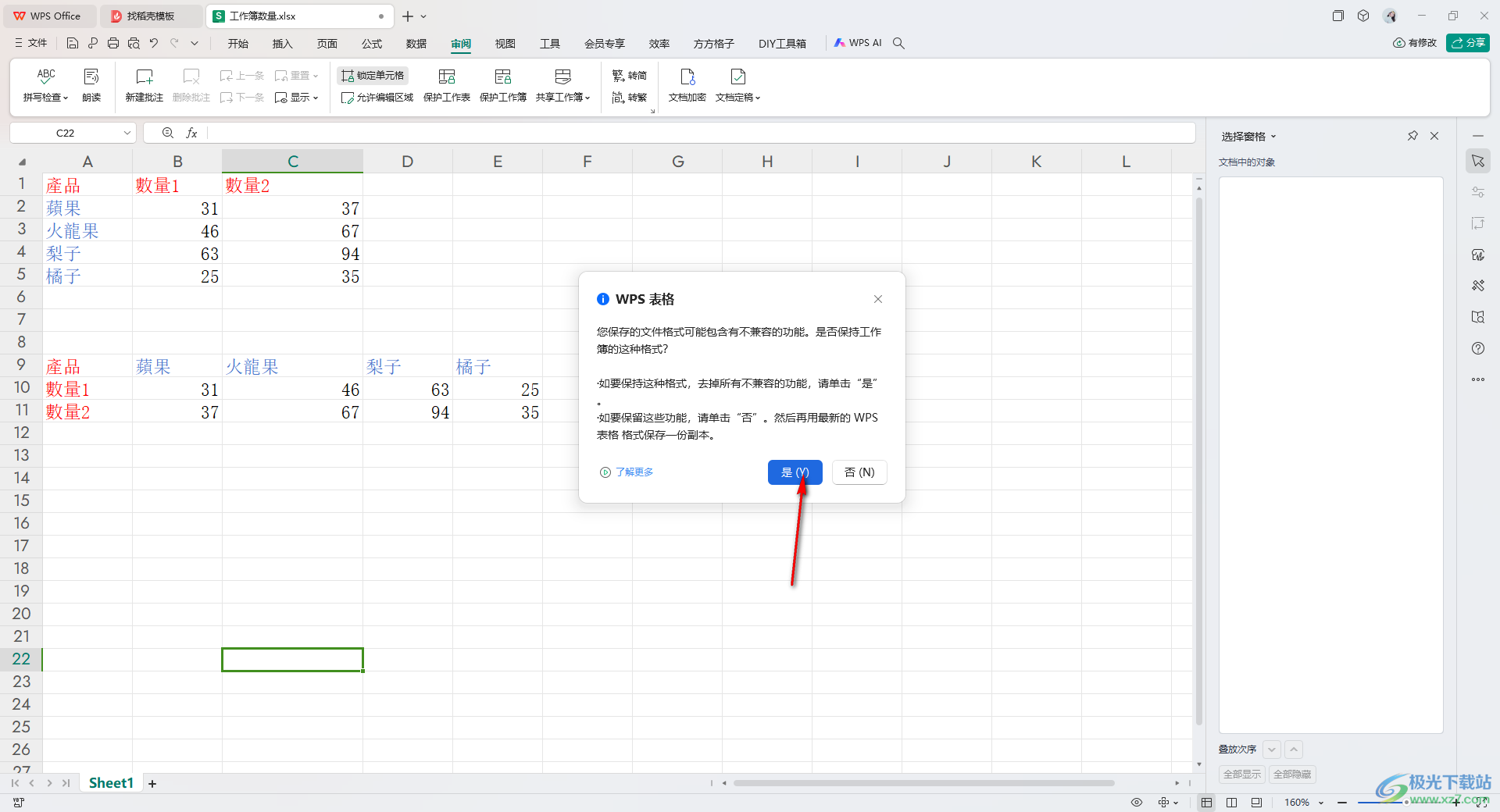Click the undo arrow icon

coord(154,43)
